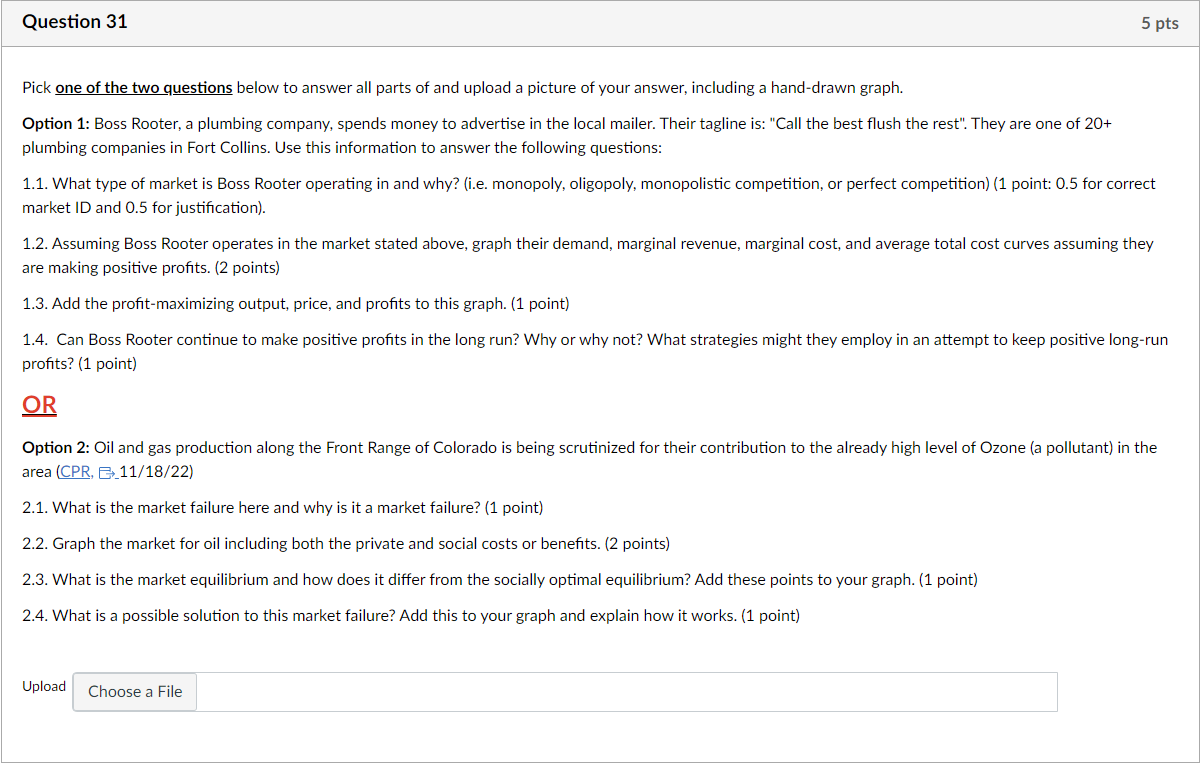Screen dimensions: 1204x765
Task: Click question 2.1 about market failure
Action: tap(282, 507)
